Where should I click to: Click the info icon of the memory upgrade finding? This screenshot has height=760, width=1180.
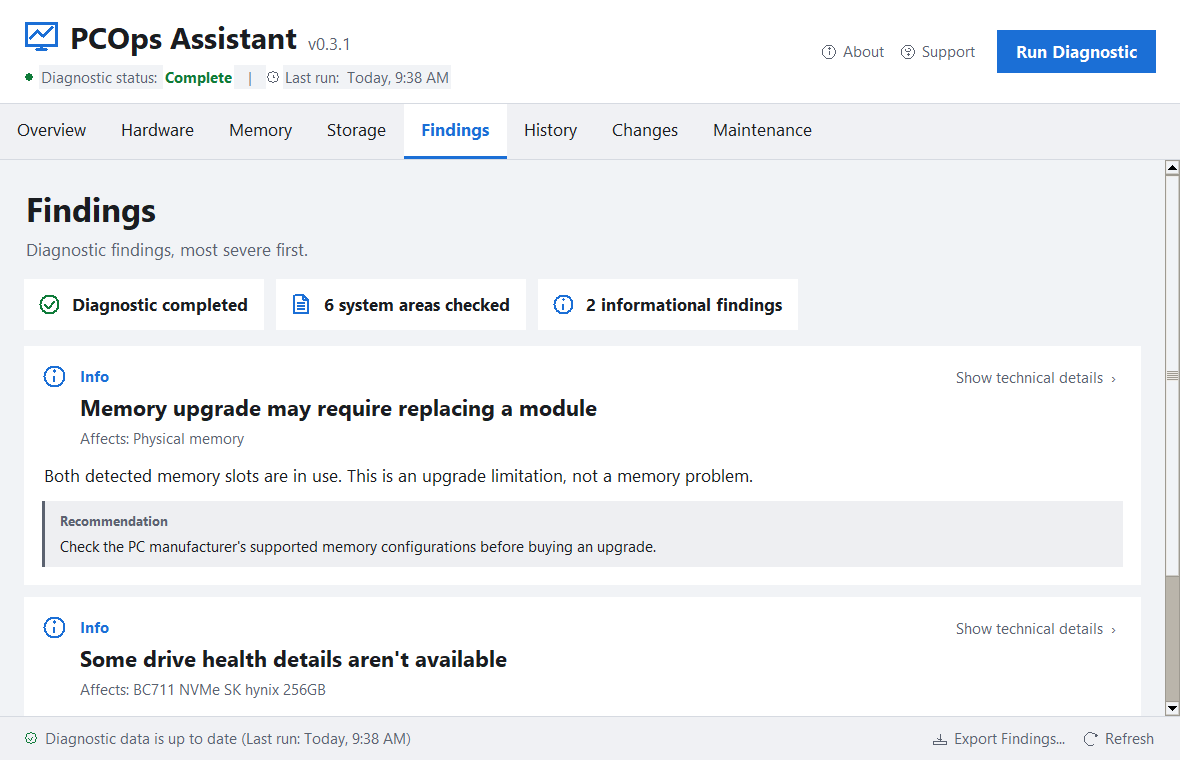pyautogui.click(x=54, y=376)
